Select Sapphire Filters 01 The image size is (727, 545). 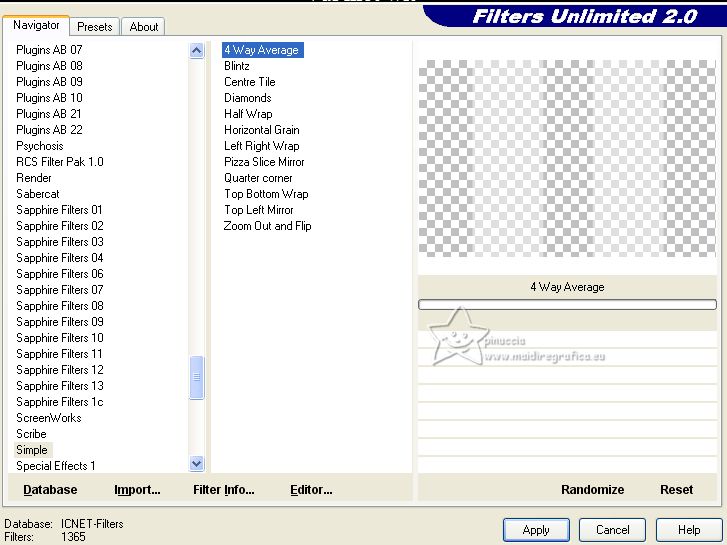pos(59,210)
